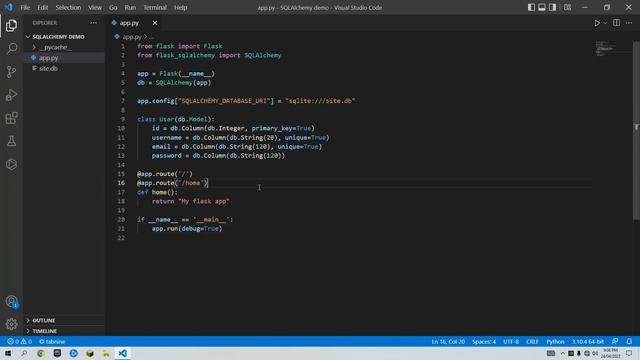Open the Extensions view

coord(11,118)
